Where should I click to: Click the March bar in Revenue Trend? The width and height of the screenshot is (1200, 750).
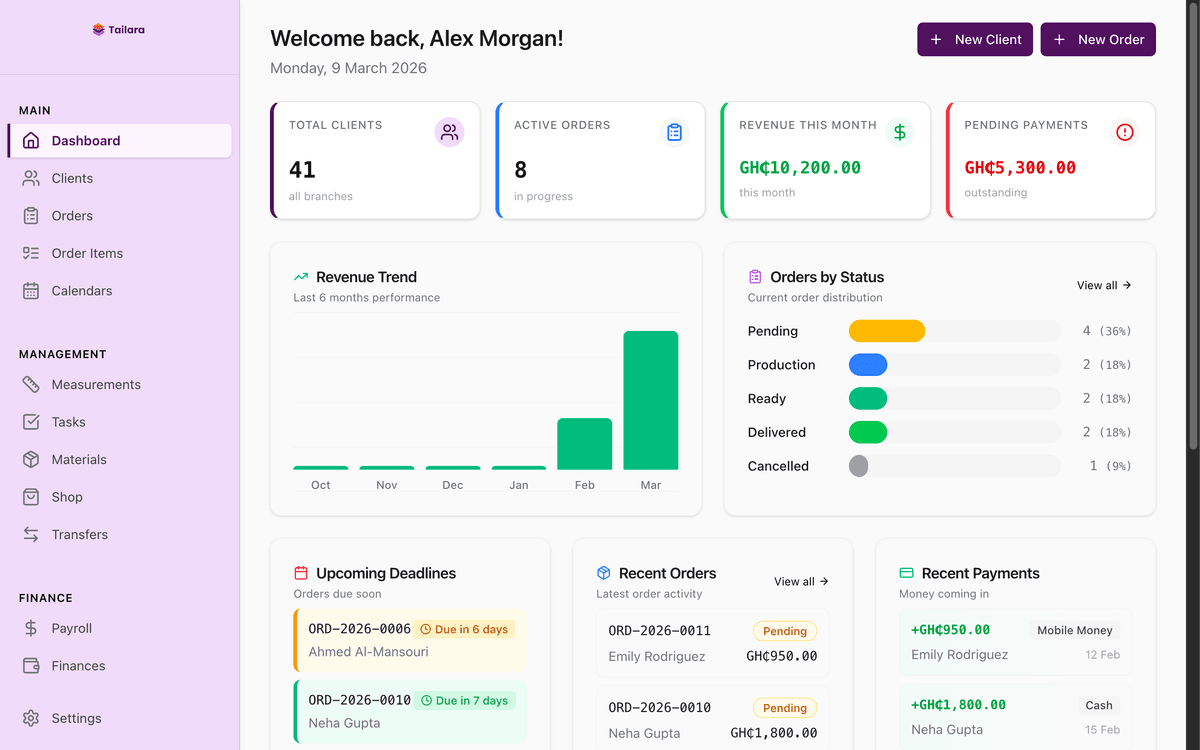coord(650,400)
